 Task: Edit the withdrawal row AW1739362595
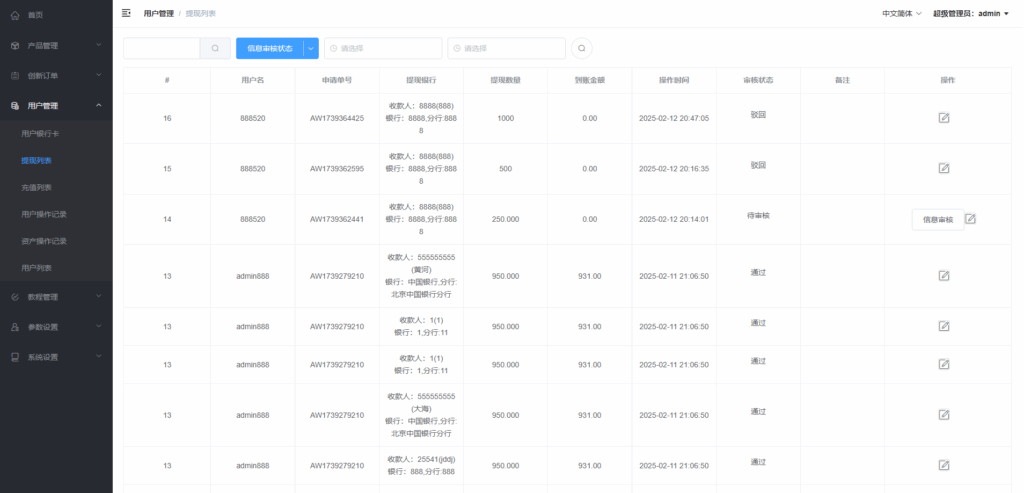coord(944,168)
